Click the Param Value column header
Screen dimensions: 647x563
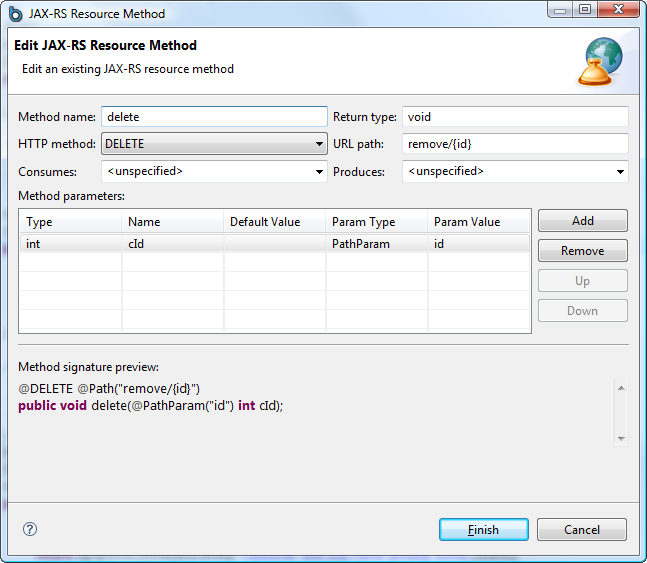(478, 222)
